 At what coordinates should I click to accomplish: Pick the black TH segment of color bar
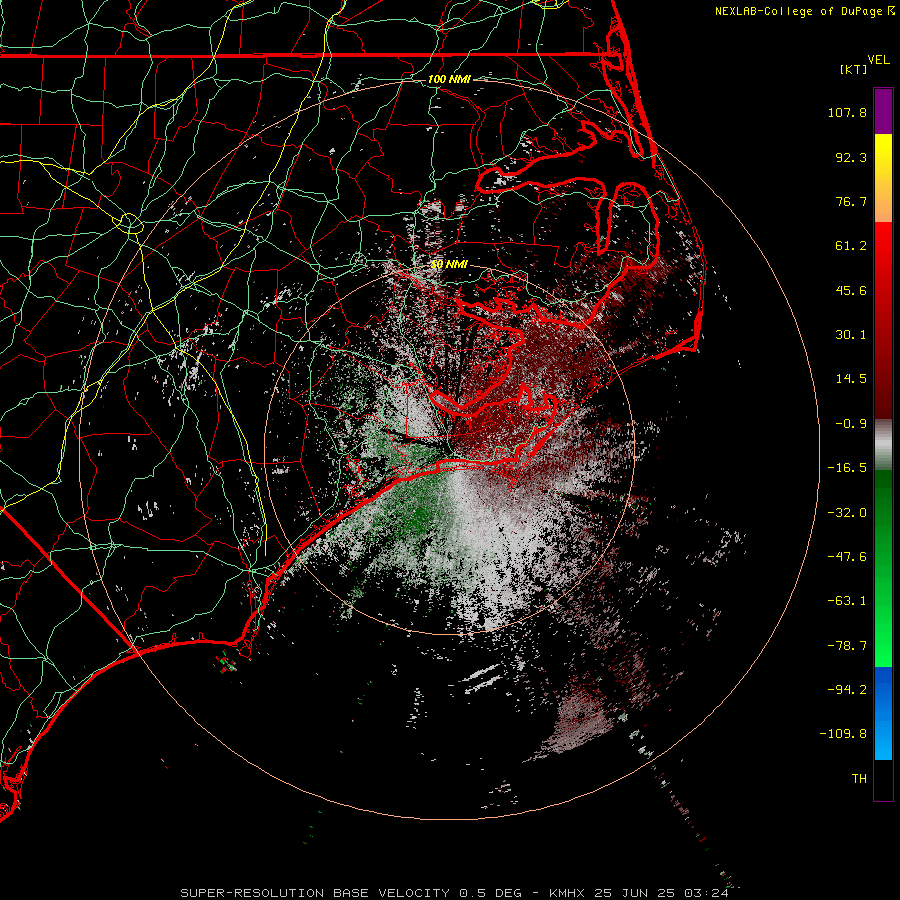point(883,779)
